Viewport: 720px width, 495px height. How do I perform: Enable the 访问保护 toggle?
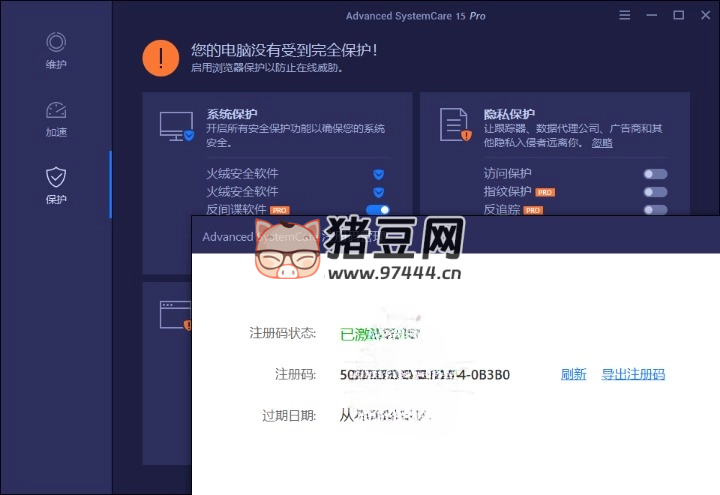(655, 174)
